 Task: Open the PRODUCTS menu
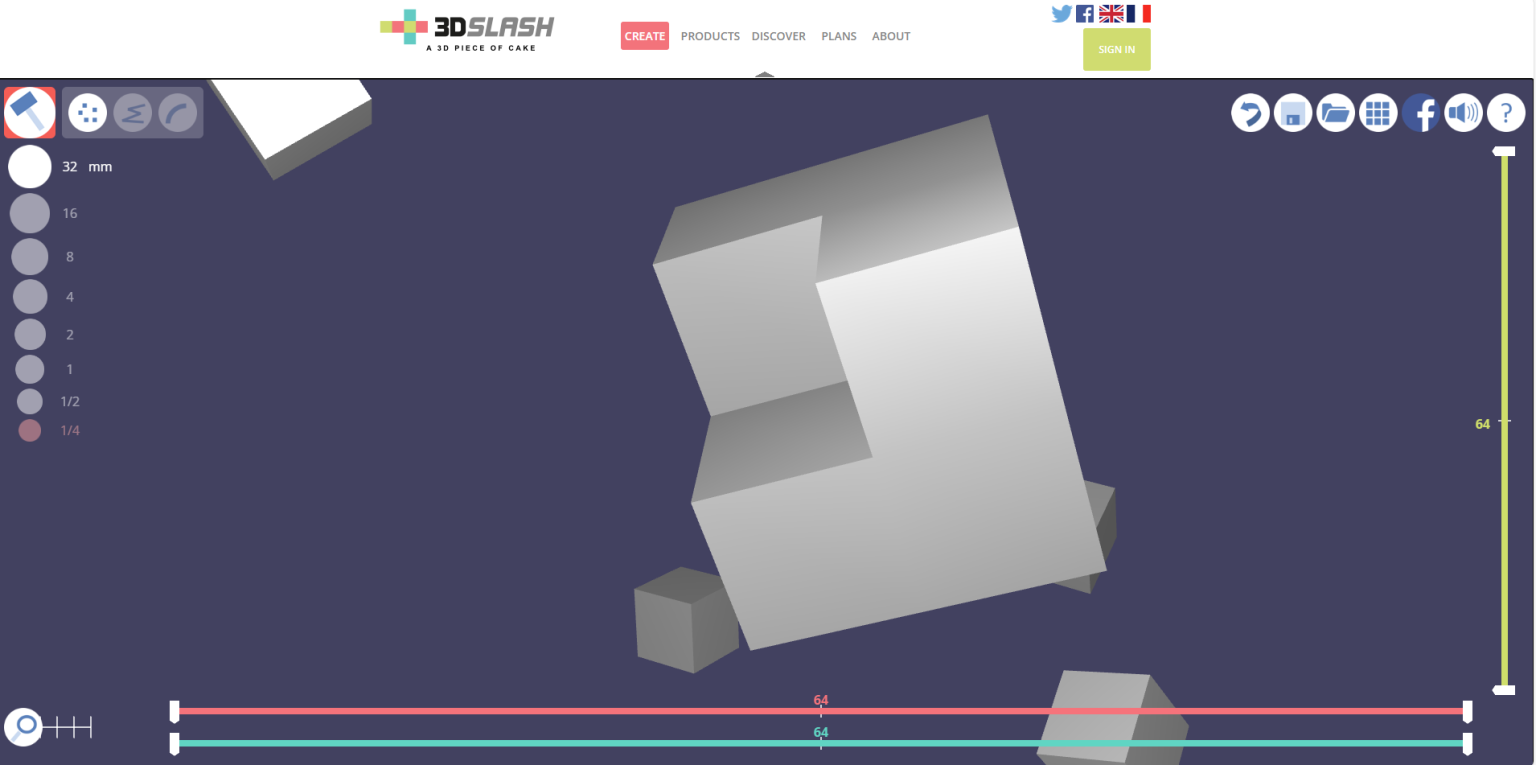click(710, 36)
